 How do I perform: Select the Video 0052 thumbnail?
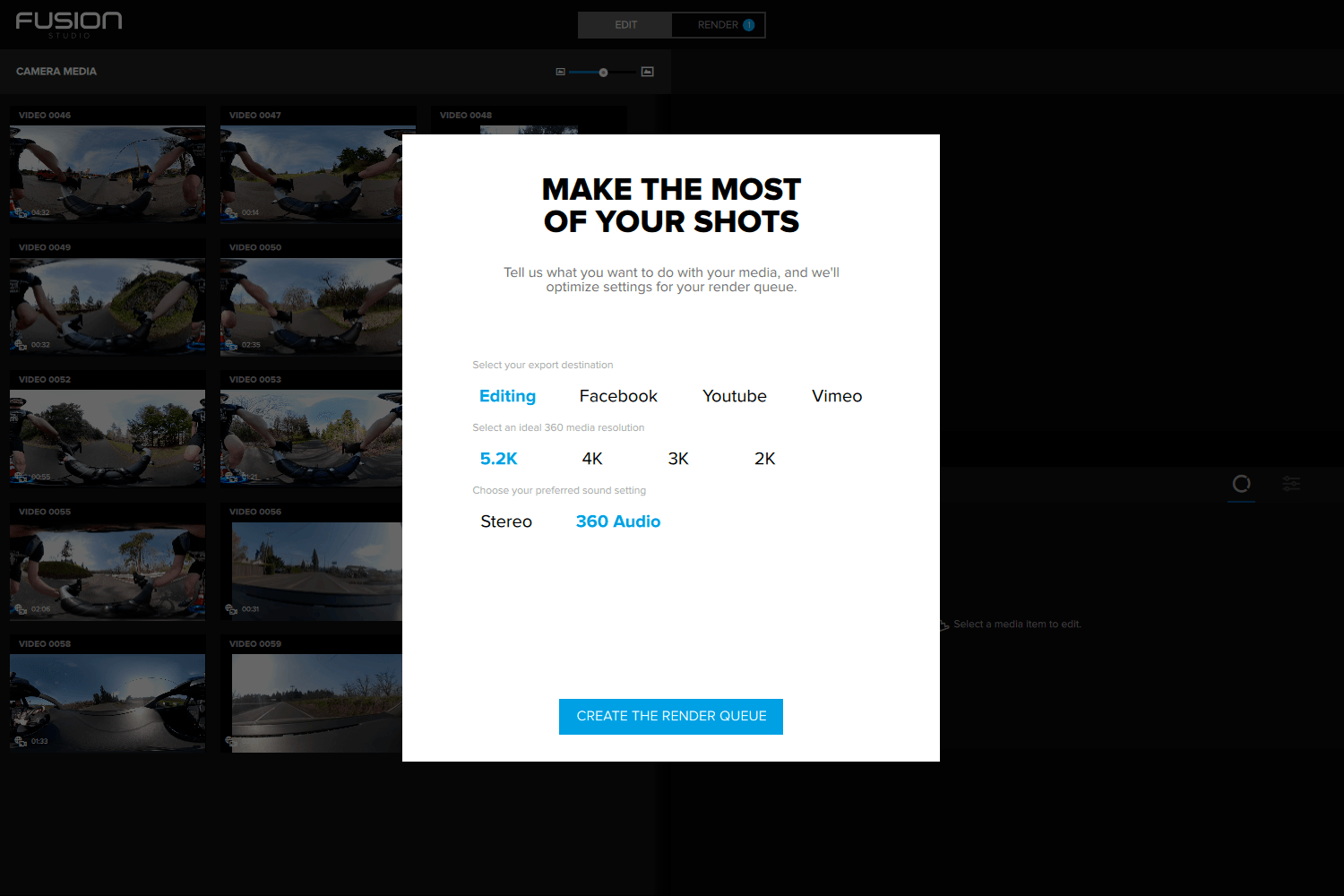(108, 437)
